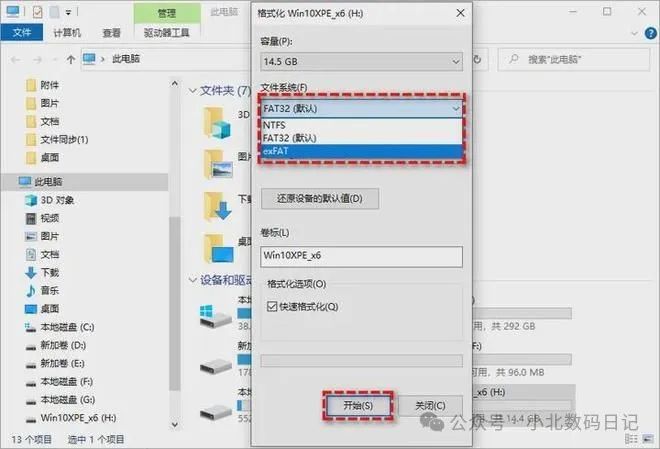The image size is (660, 449).
Task: Close the format dialog with X
Action: click(460, 13)
